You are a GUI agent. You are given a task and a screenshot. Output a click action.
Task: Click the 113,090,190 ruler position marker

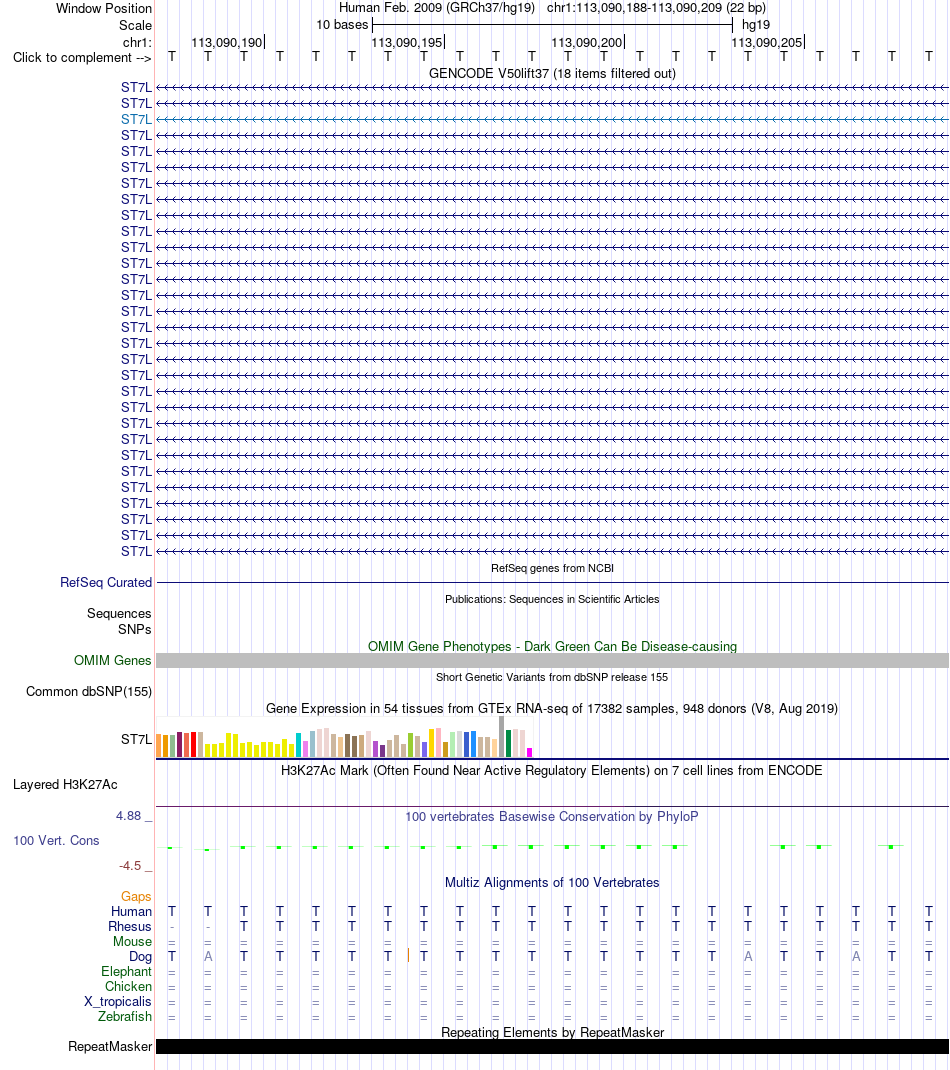pyautogui.click(x=227, y=42)
